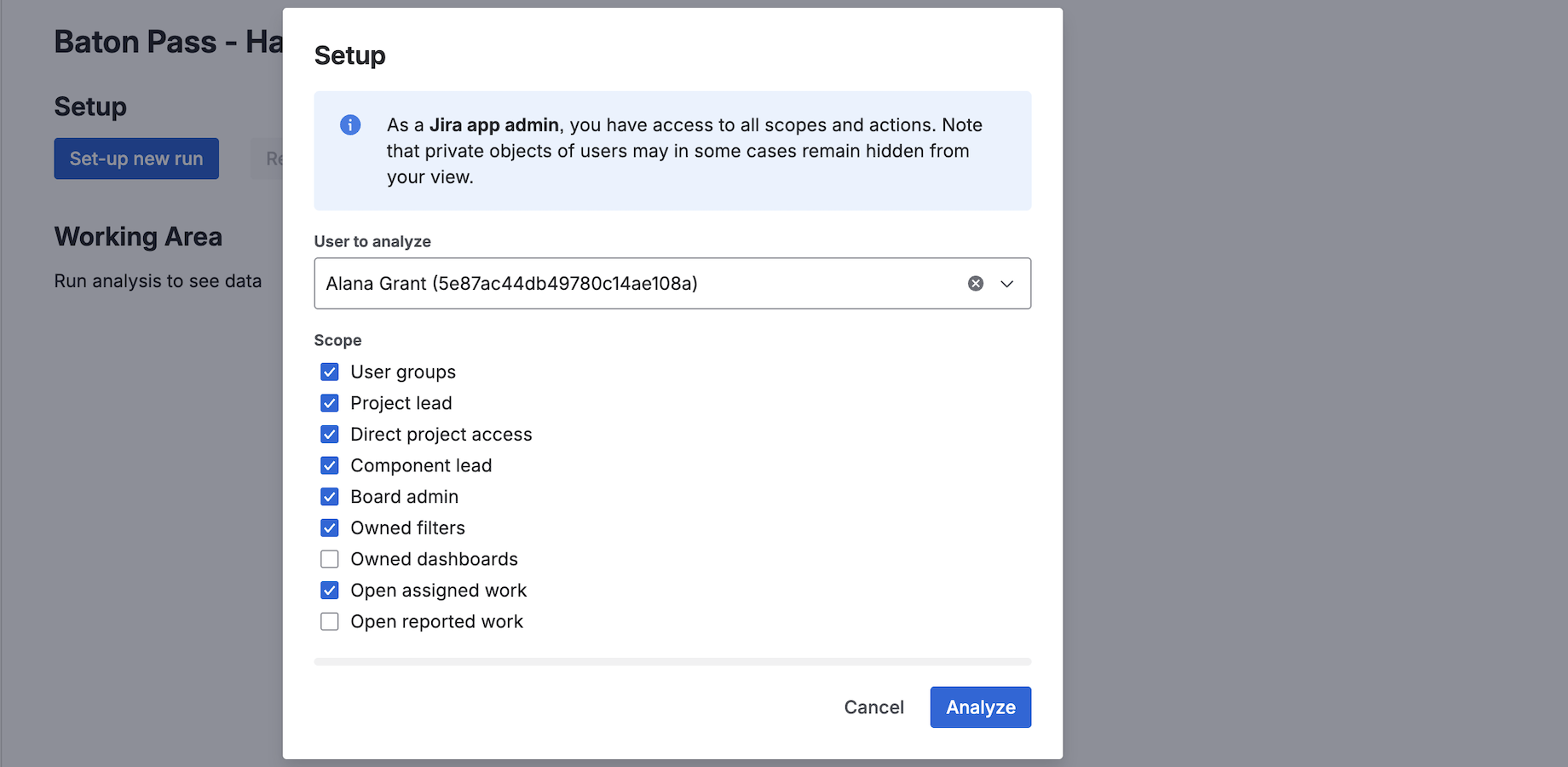1568x767 pixels.
Task: Click Set-up new run button
Action: (x=136, y=159)
